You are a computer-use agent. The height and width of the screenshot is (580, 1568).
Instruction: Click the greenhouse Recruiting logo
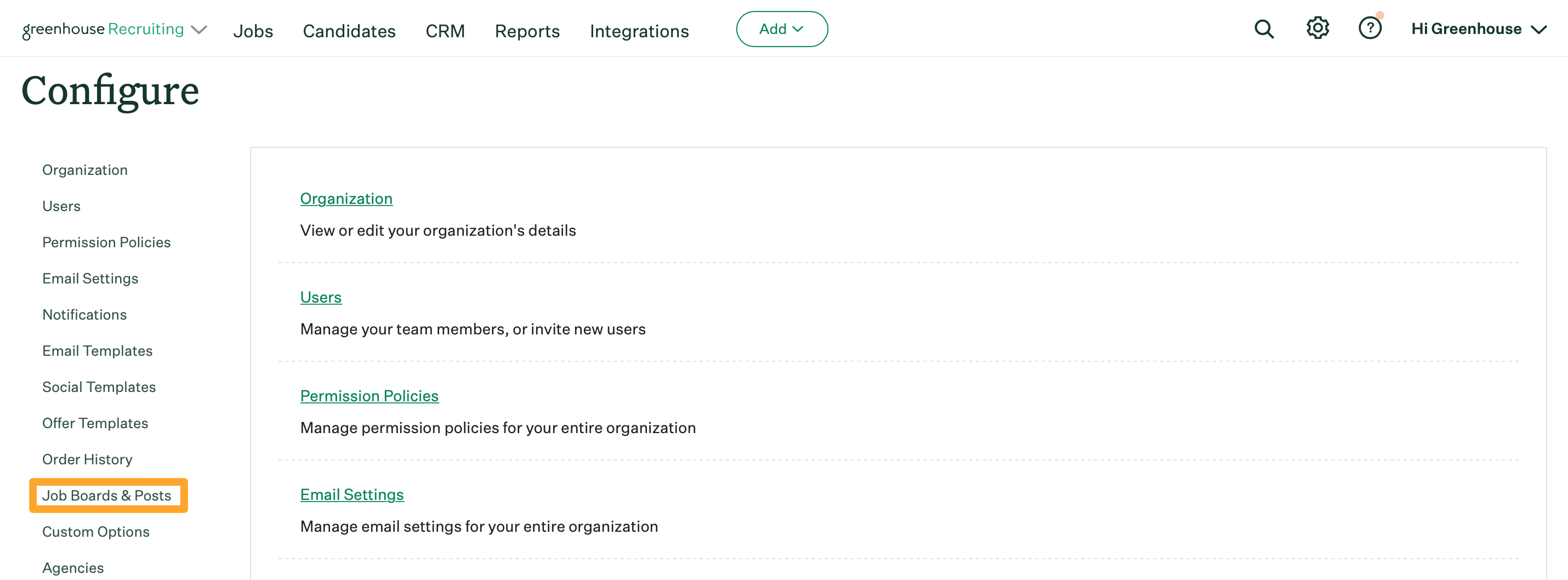click(x=103, y=29)
